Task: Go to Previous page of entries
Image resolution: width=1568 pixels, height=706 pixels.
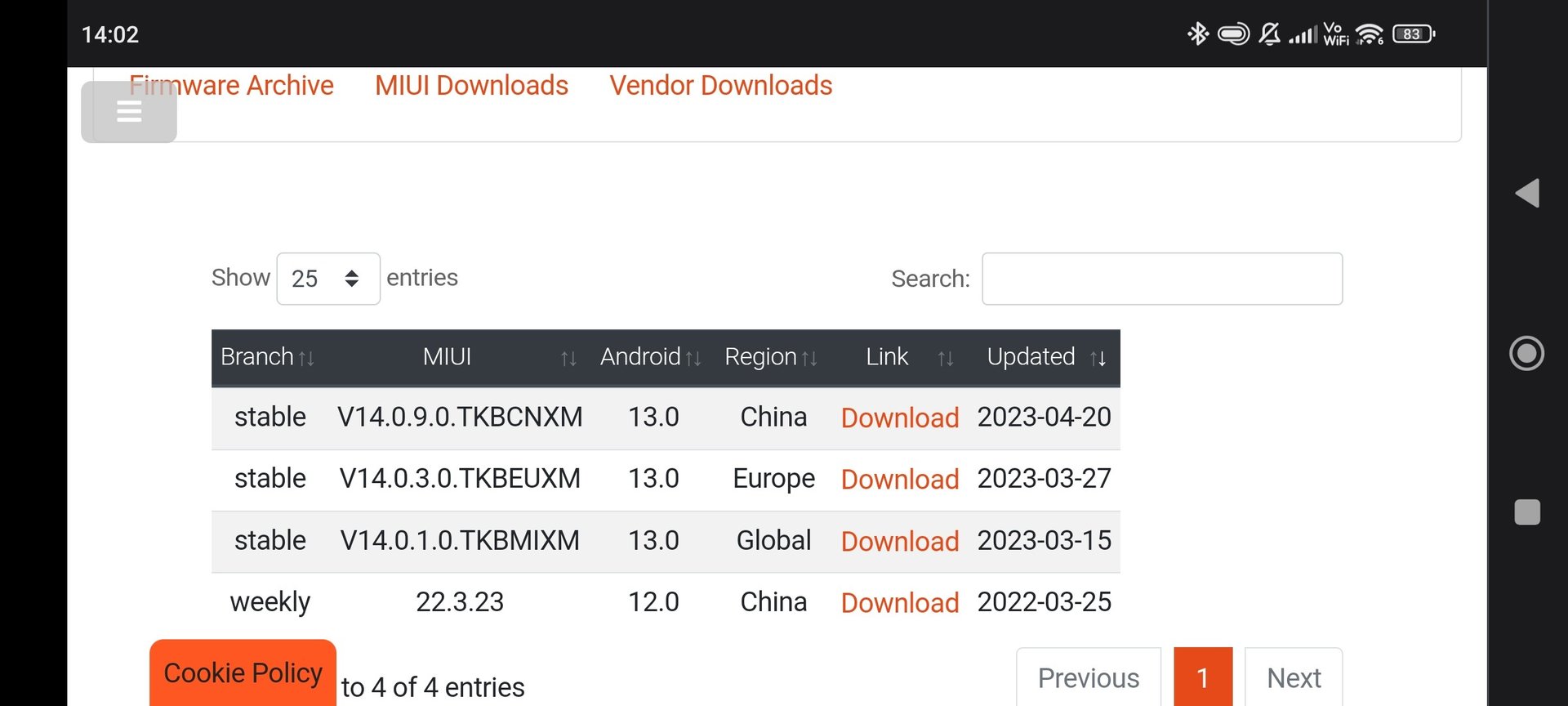Action: (x=1089, y=677)
